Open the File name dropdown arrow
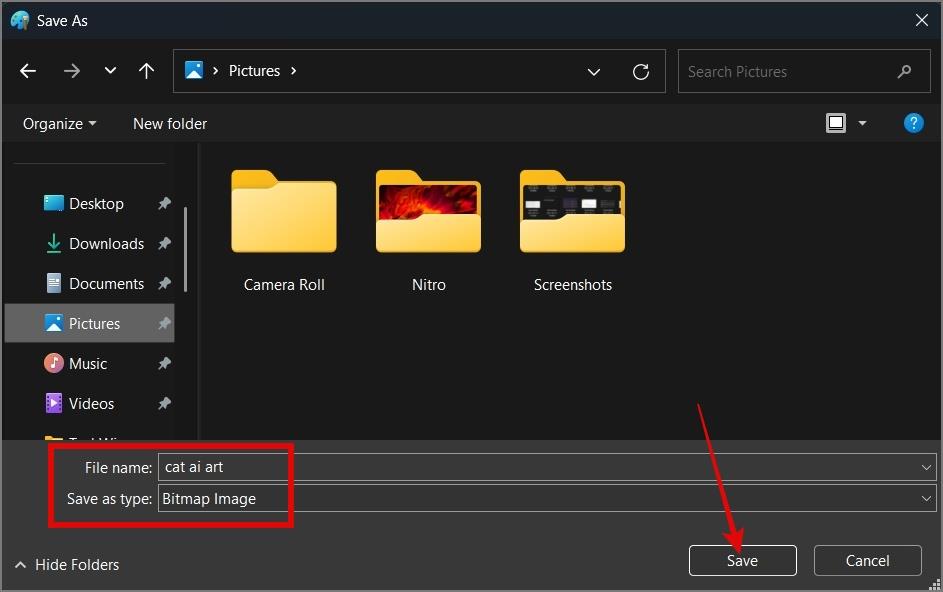 926,467
